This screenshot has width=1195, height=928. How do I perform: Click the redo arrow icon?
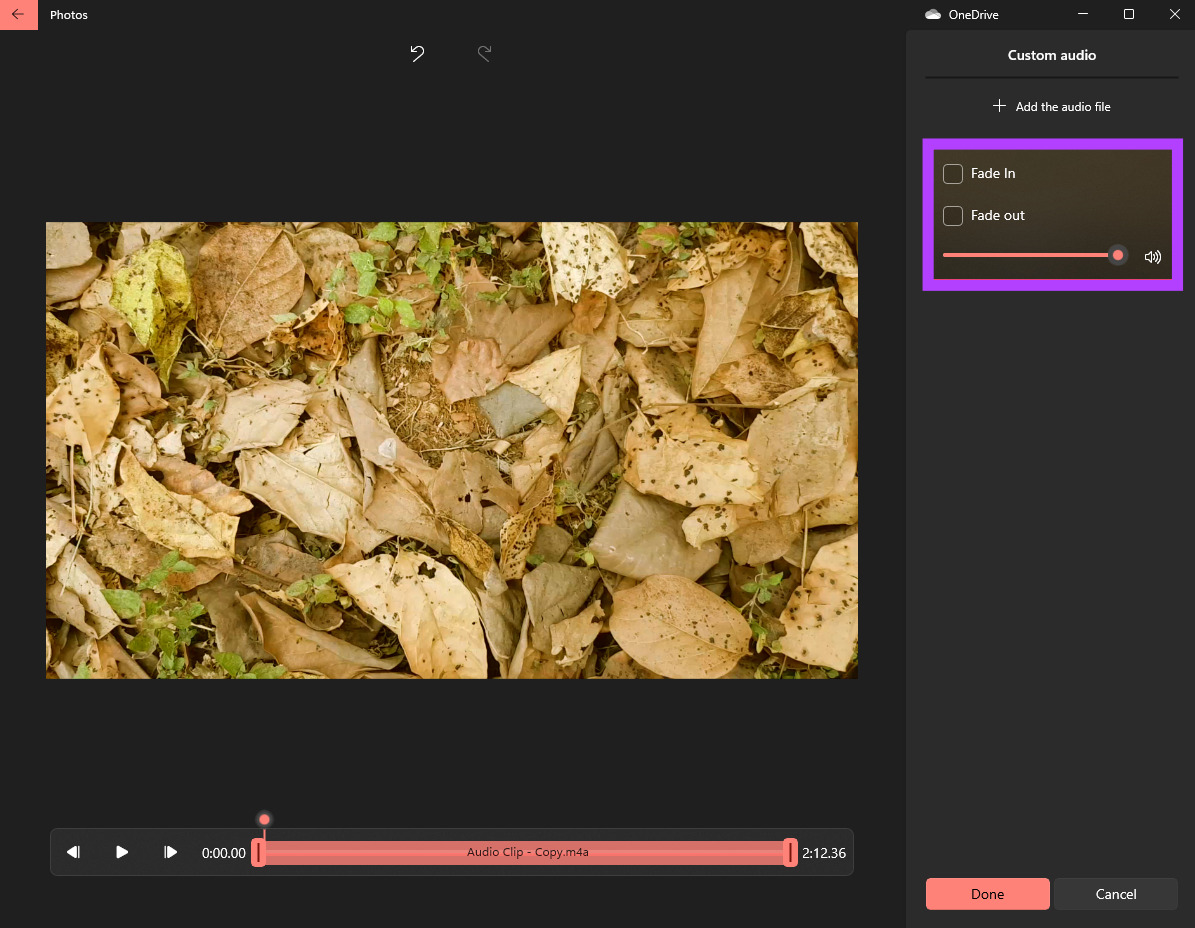point(484,54)
